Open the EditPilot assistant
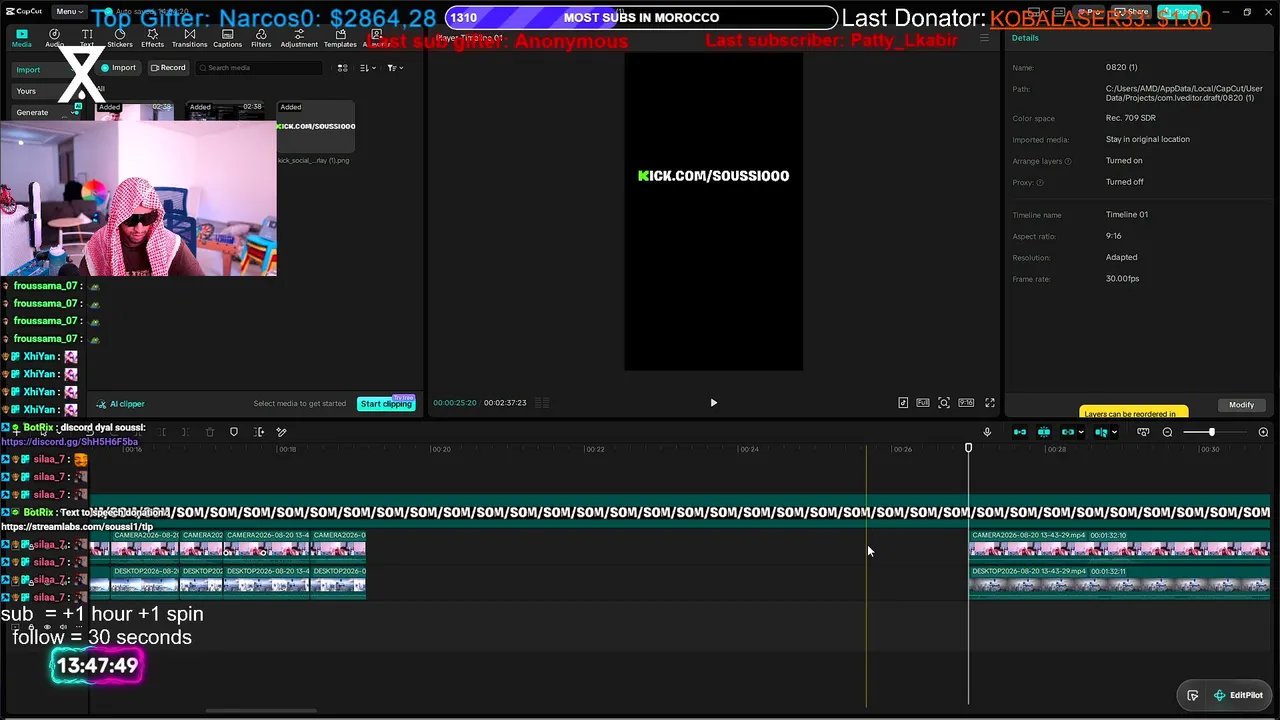The width and height of the screenshot is (1280, 720). (x=1238, y=695)
